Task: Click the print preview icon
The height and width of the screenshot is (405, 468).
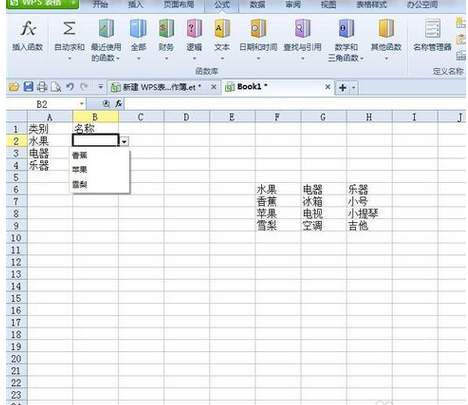Action: point(56,87)
